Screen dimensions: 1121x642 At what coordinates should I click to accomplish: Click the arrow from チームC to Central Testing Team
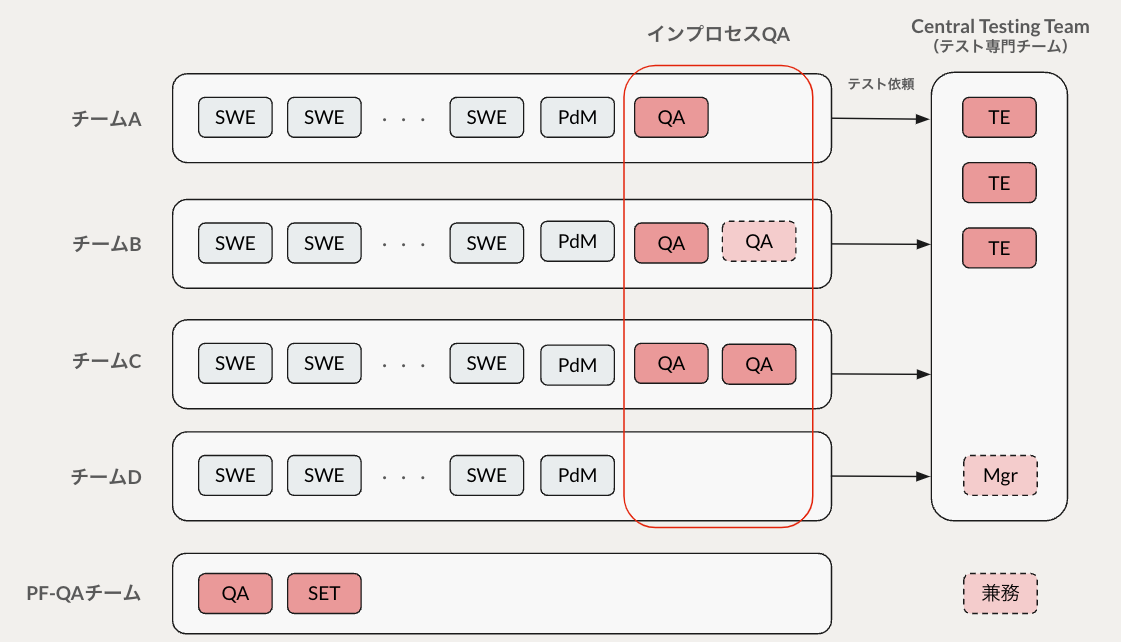[x=880, y=375]
